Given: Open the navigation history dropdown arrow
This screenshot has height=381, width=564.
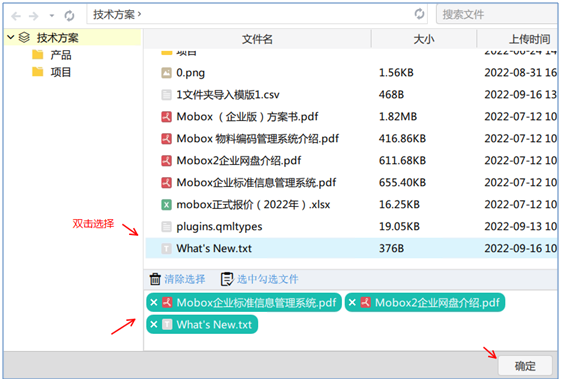Looking at the screenshot, I should (52, 15).
